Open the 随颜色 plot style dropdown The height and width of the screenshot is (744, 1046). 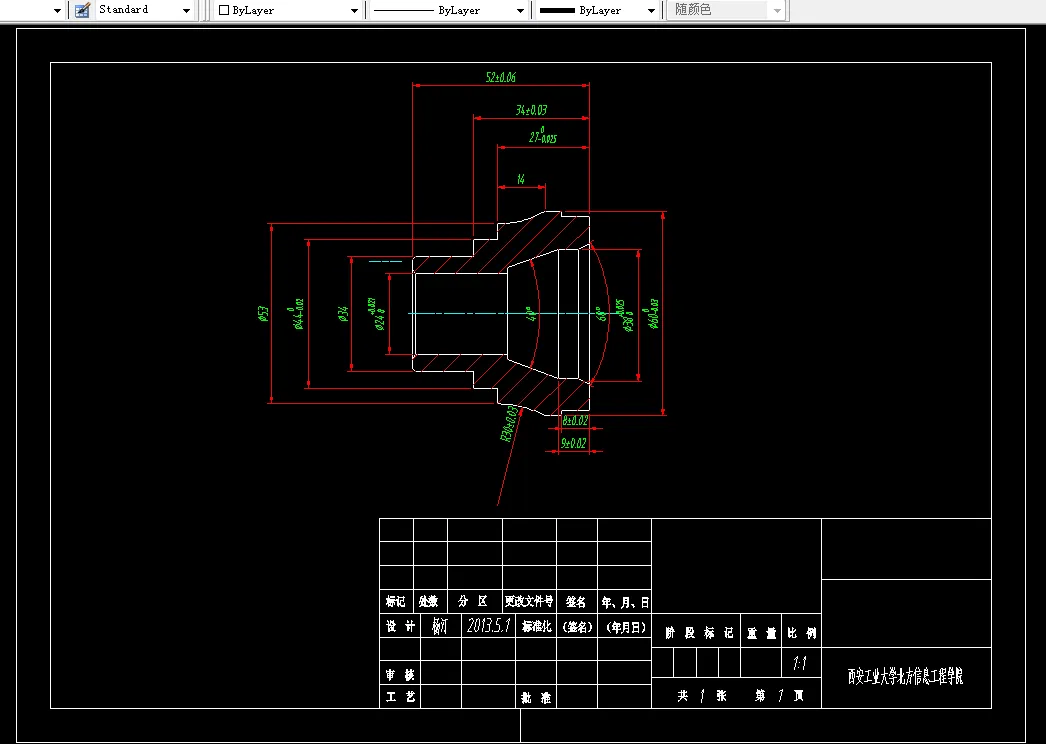[776, 11]
